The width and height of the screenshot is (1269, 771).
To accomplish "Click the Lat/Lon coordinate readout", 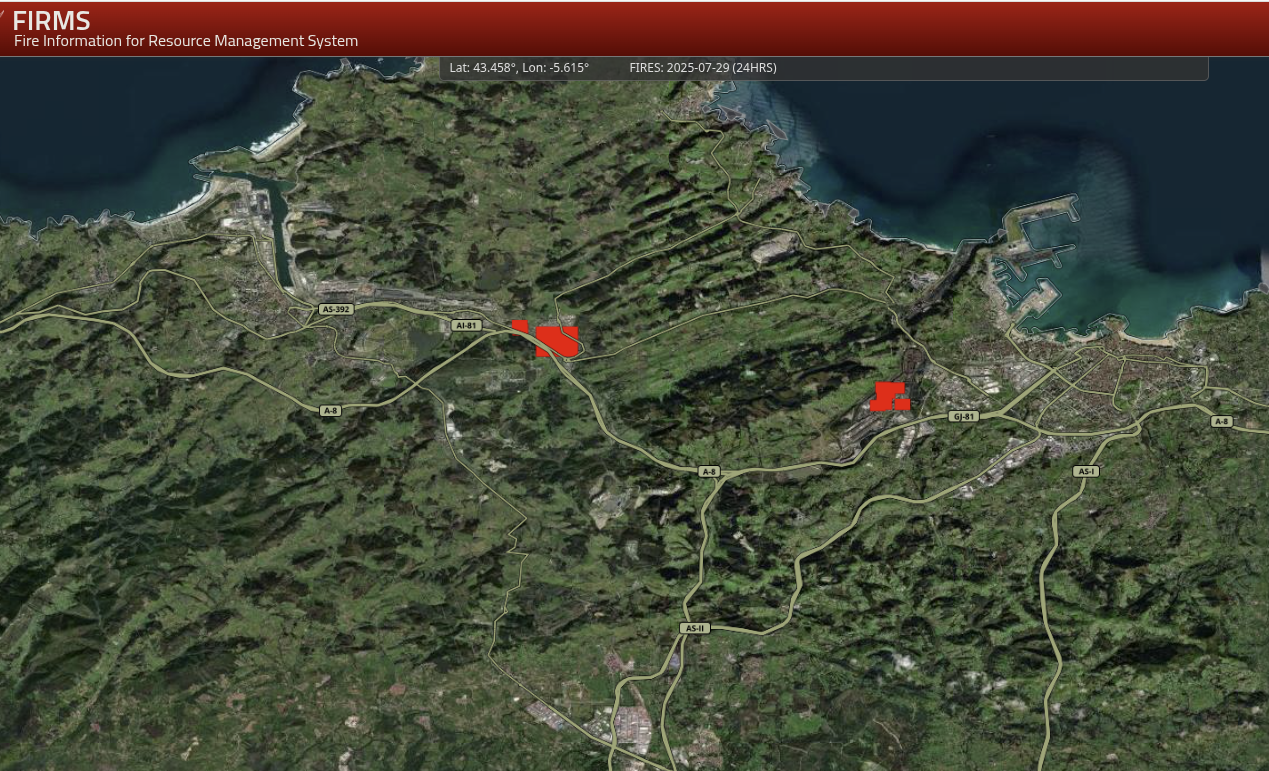I will (519, 68).
